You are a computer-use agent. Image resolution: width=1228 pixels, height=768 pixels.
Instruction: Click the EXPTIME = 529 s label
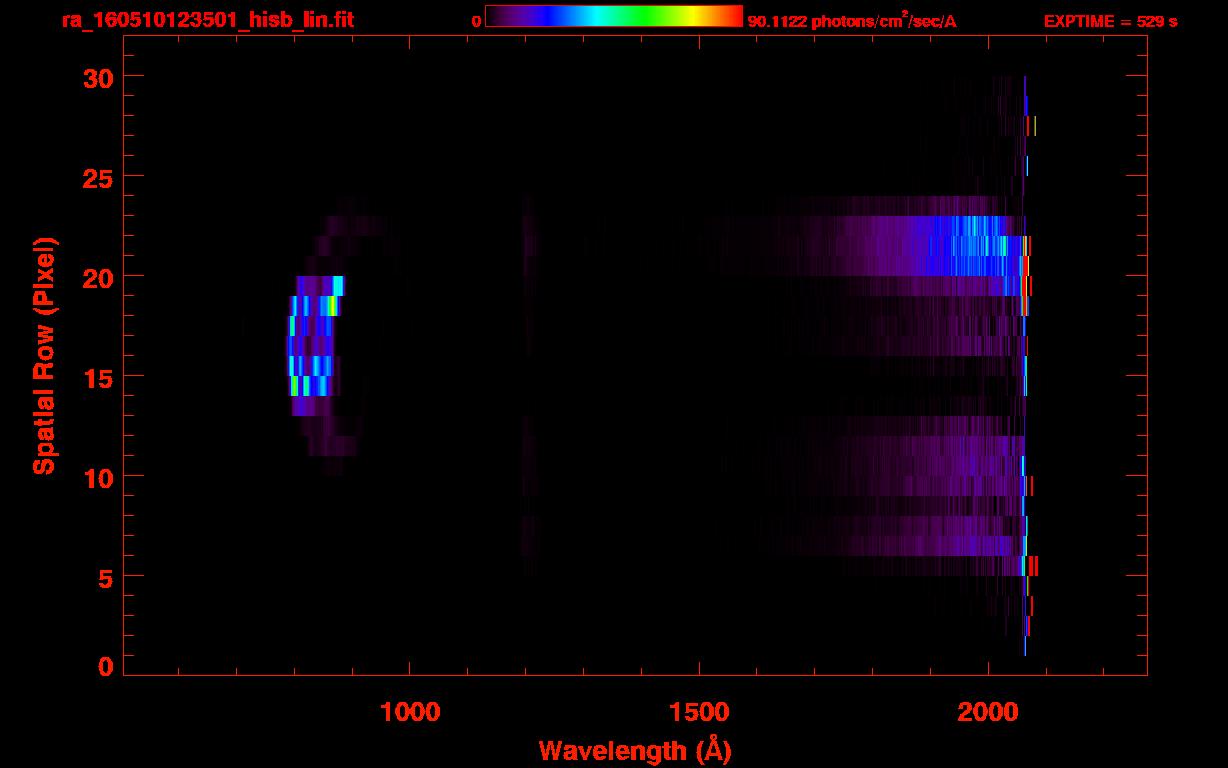[1110, 21]
